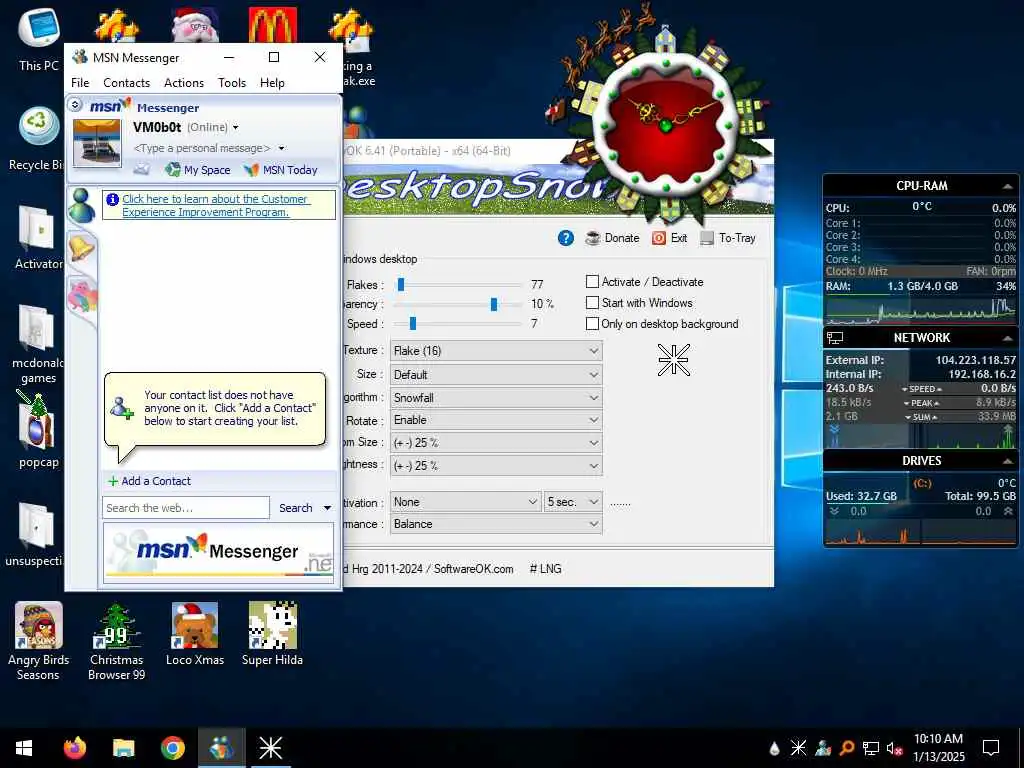The width and height of the screenshot is (1024, 768).
Task: Toggle Activate / Deactivate checkbox
Action: coord(592,281)
